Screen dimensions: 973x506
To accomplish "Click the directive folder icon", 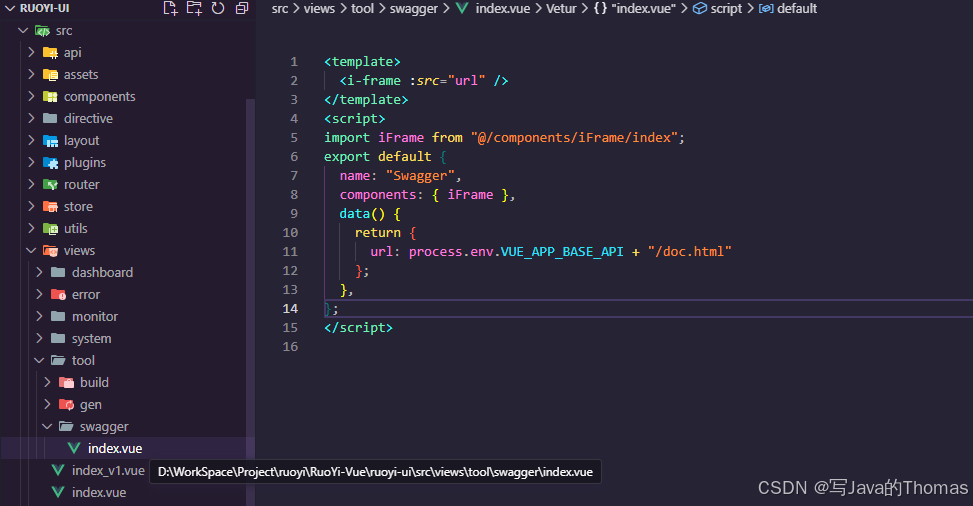I will click(50, 119).
